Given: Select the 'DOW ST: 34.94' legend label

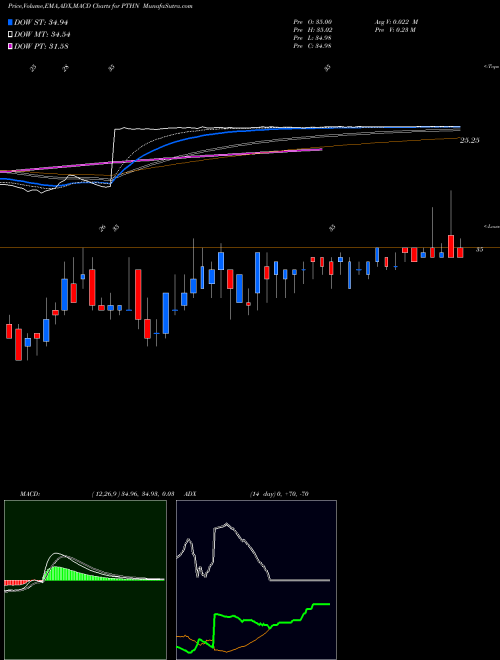Looking at the screenshot, I should [41, 23].
